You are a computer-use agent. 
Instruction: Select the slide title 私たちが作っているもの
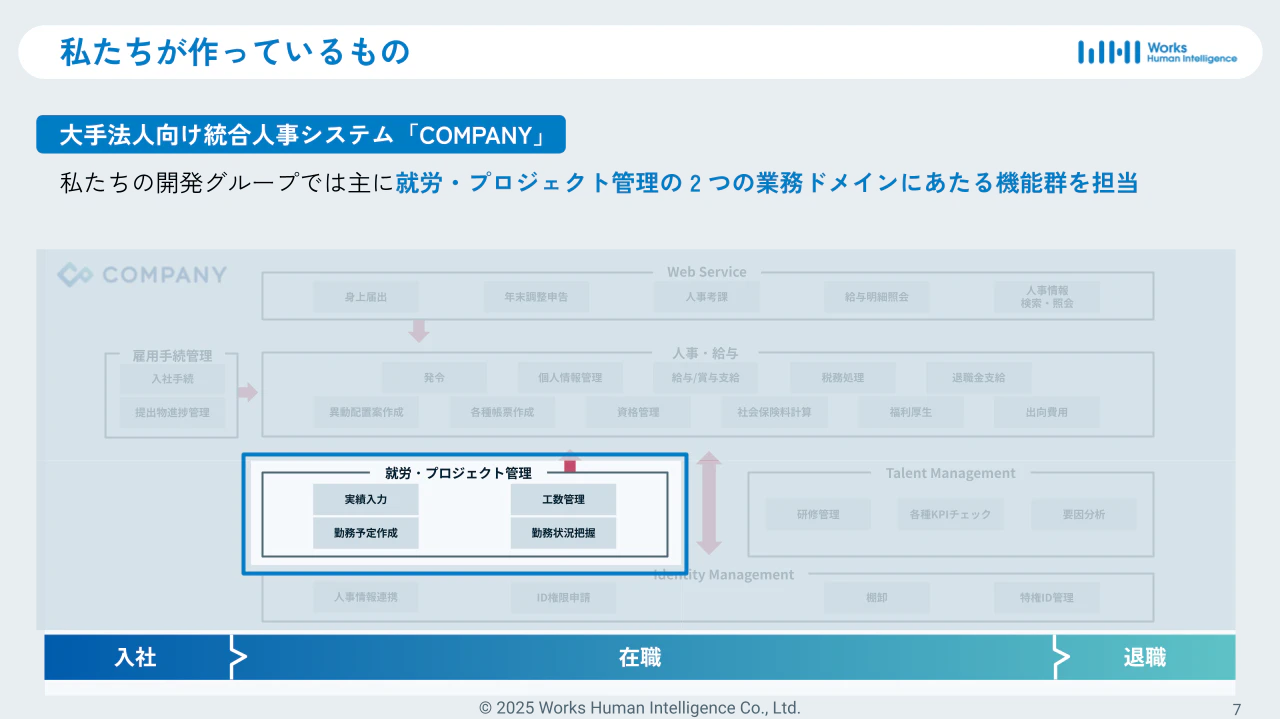[x=235, y=52]
